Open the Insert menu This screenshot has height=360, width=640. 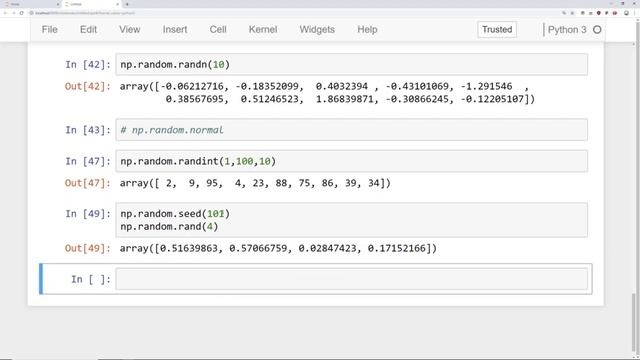(175, 29)
